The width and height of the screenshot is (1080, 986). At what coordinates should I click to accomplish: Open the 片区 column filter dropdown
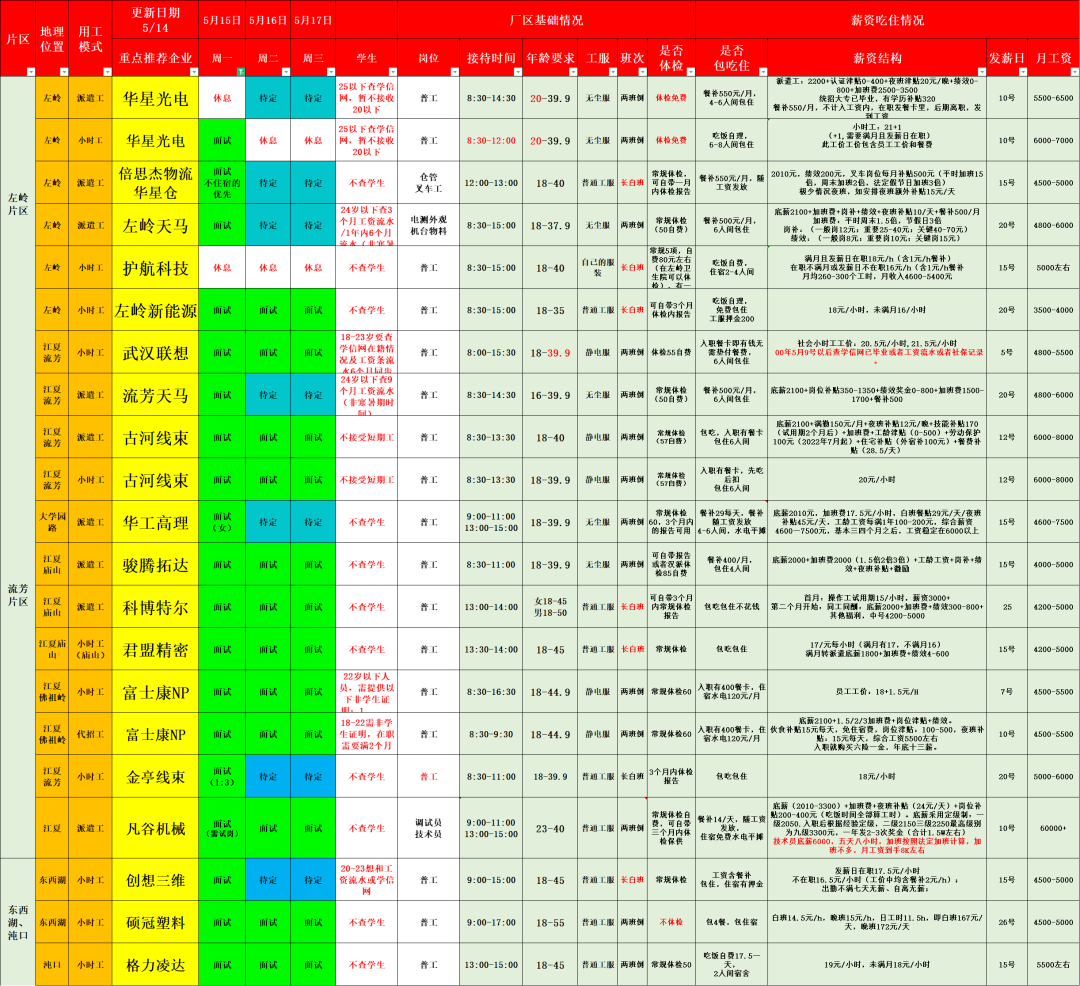(30, 72)
